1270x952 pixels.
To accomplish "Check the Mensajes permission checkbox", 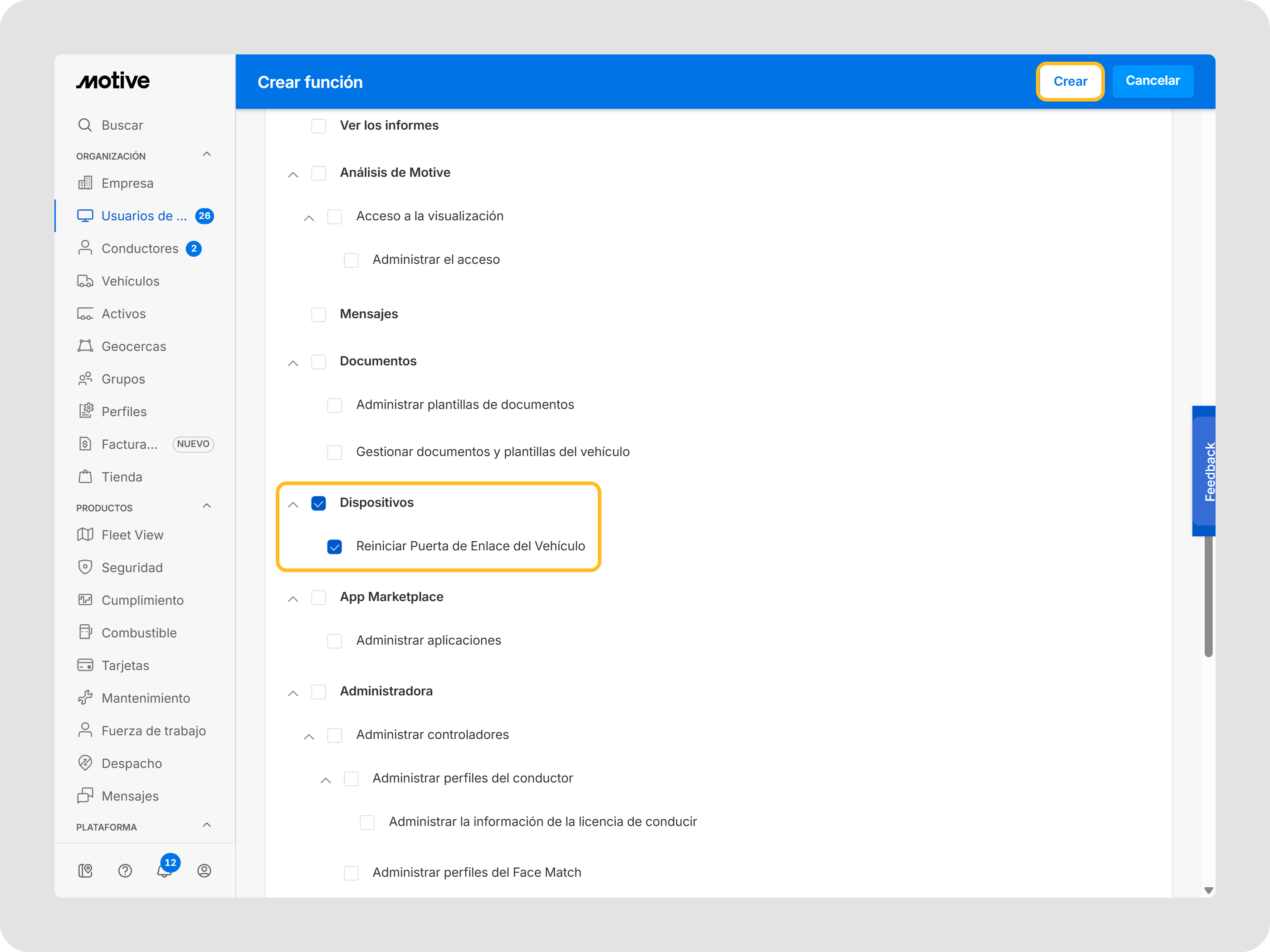I will coord(319,315).
